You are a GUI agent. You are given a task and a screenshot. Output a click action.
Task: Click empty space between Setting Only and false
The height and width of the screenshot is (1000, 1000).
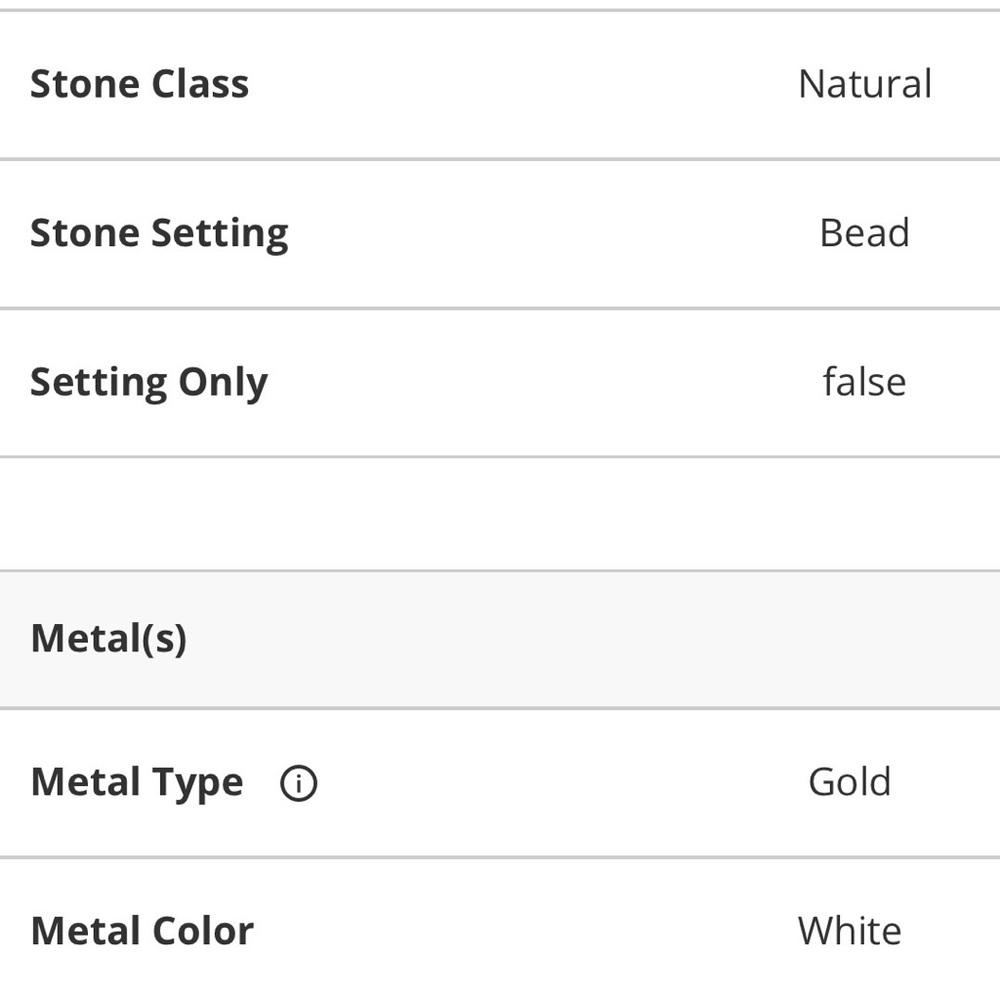[540, 382]
